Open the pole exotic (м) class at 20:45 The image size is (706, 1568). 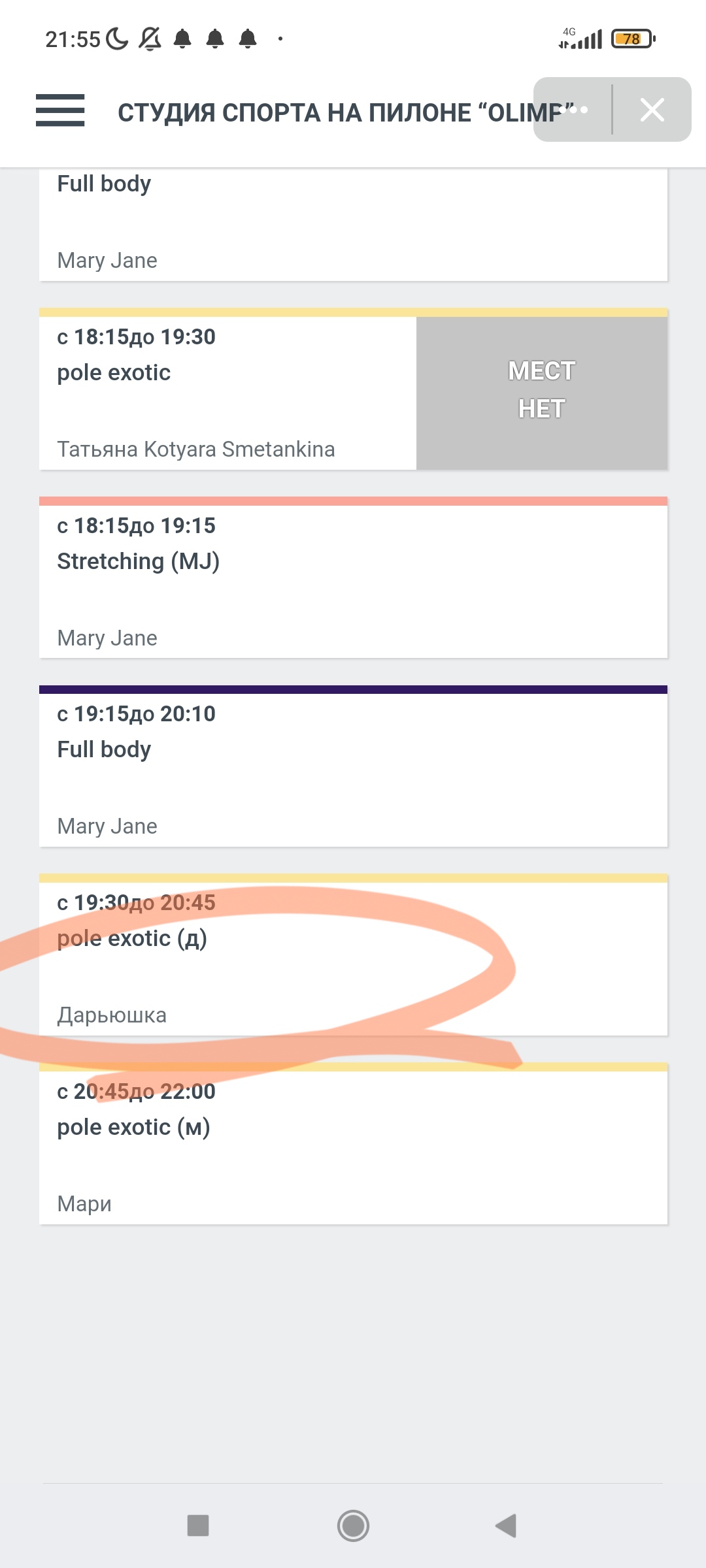pos(353,1146)
